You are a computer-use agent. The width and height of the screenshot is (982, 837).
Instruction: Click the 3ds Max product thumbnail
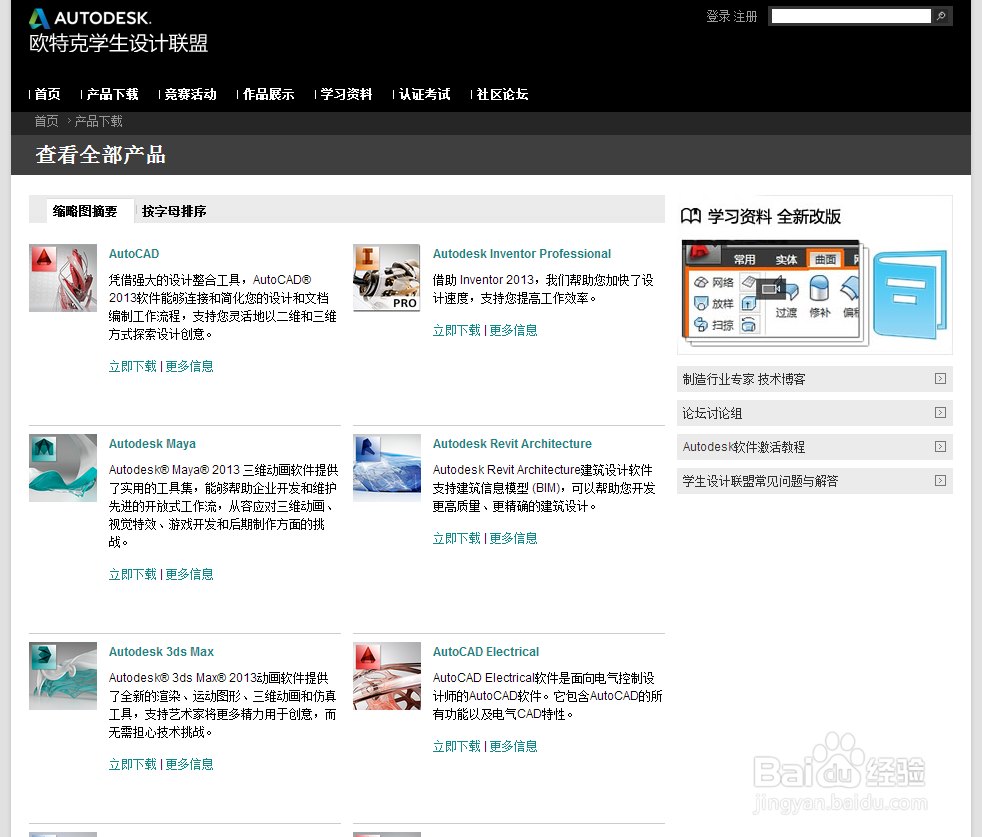point(63,676)
